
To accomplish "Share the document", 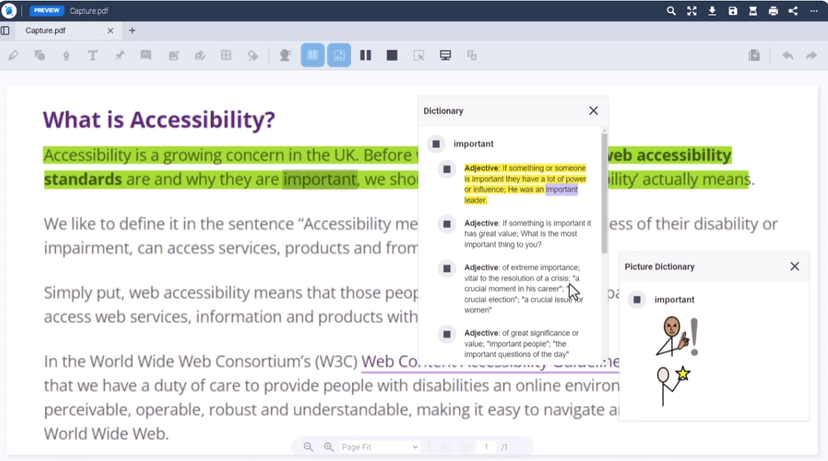I will pos(793,11).
